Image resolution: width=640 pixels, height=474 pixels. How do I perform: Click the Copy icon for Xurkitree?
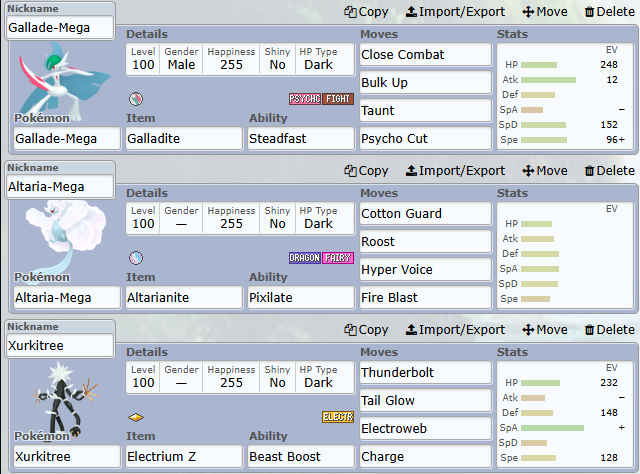350,329
